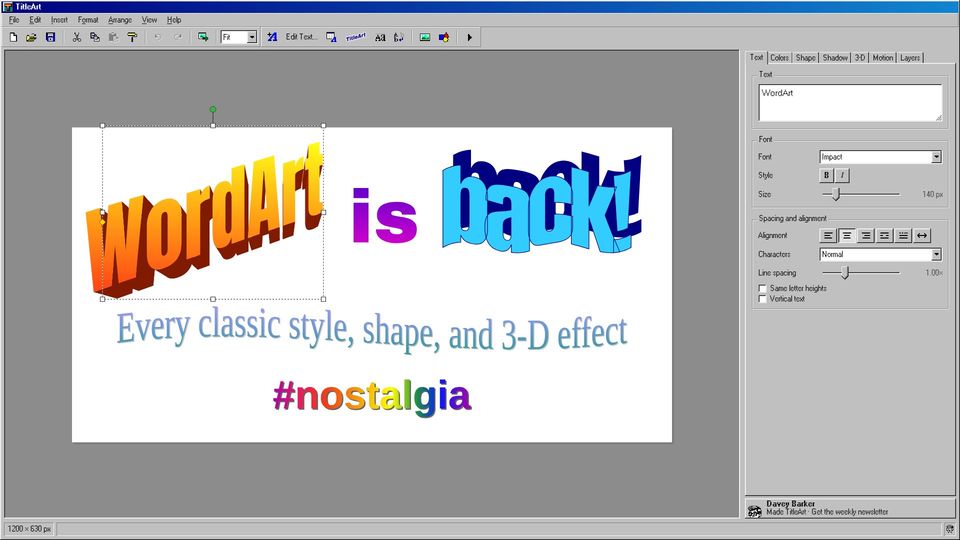The image size is (960, 540).
Task: Open the Arrange menu
Action: (x=120, y=20)
